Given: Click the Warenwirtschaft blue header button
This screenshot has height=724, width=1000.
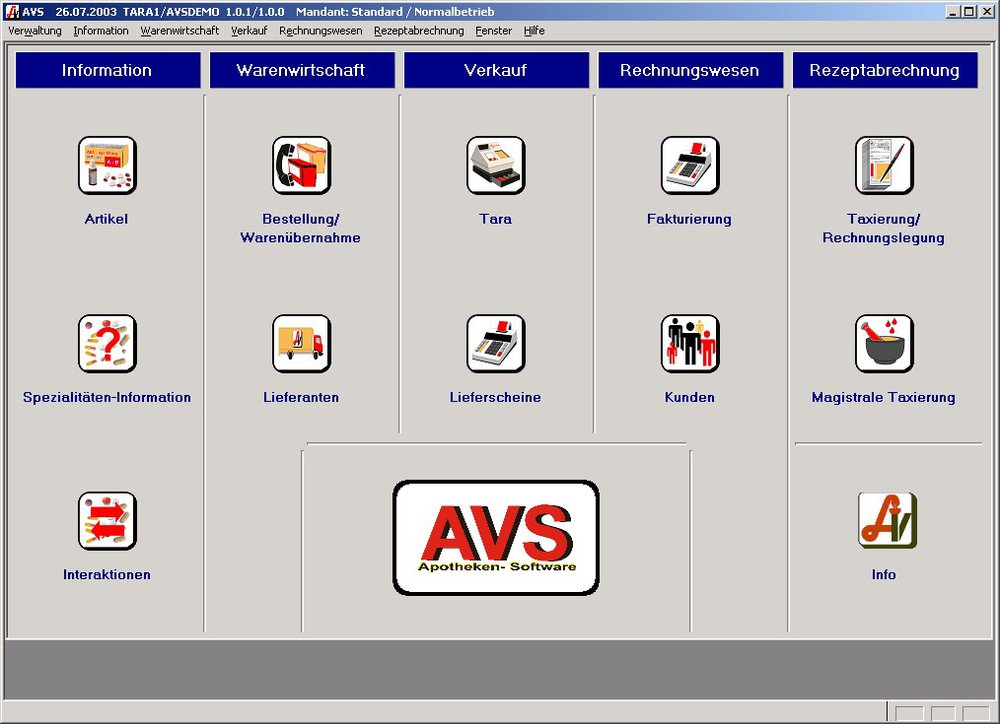Looking at the screenshot, I should point(301,70).
